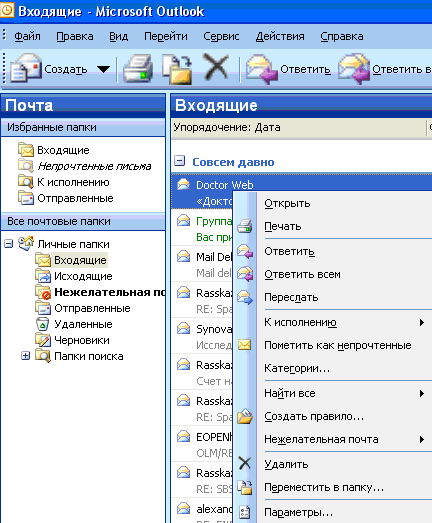Screen dimensions: 432x523
Task: Choose Параметры... in context menu
Action: pyautogui.click(x=334, y=512)
